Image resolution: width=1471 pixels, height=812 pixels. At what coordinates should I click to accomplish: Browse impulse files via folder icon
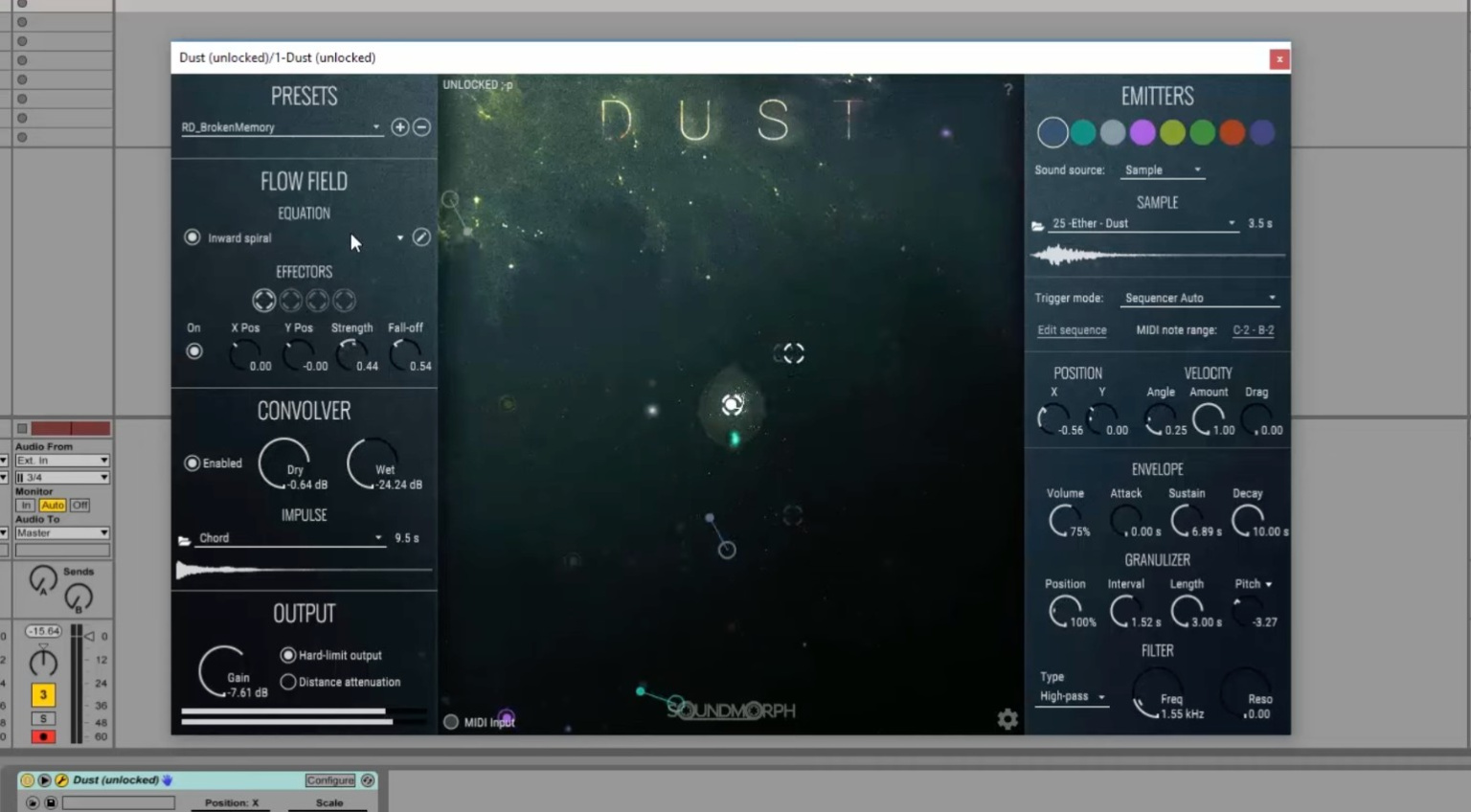tap(184, 540)
